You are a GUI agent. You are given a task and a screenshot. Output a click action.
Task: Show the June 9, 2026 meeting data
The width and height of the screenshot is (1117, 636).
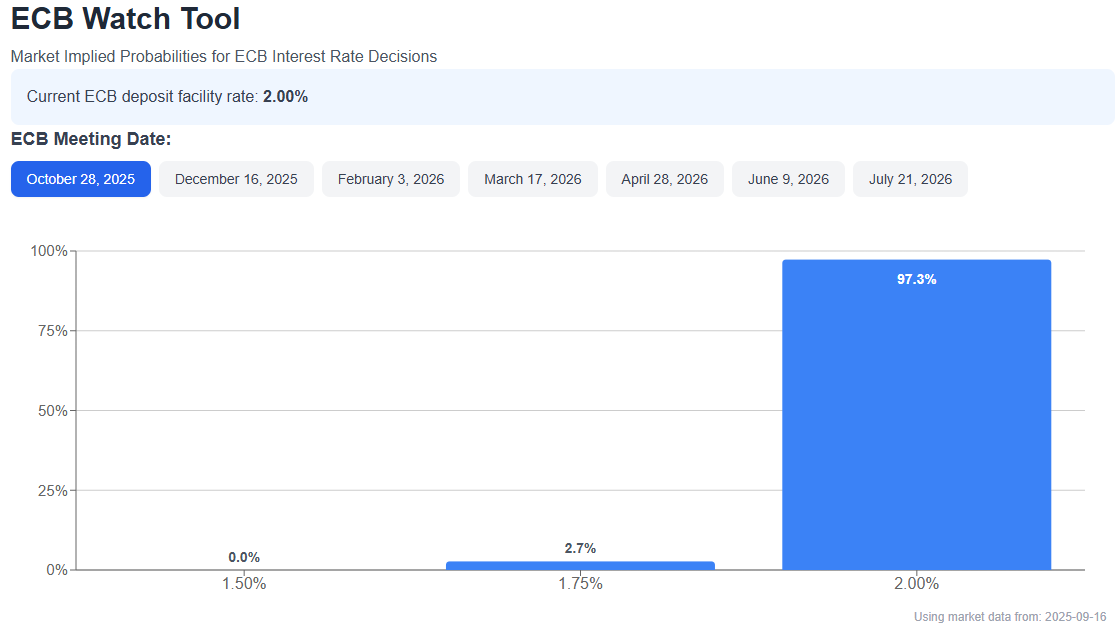click(x=788, y=179)
